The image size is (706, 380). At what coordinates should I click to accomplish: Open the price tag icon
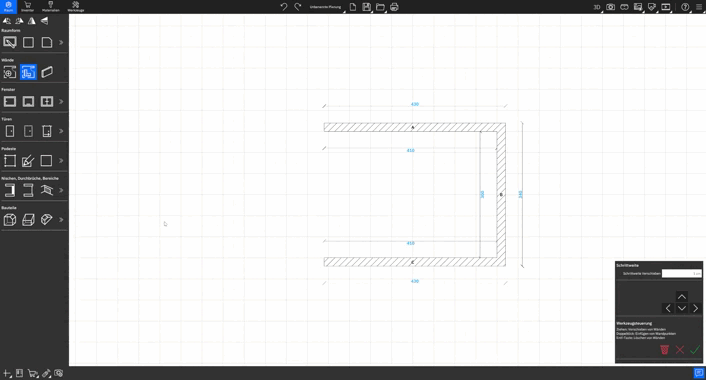[x=652, y=7]
